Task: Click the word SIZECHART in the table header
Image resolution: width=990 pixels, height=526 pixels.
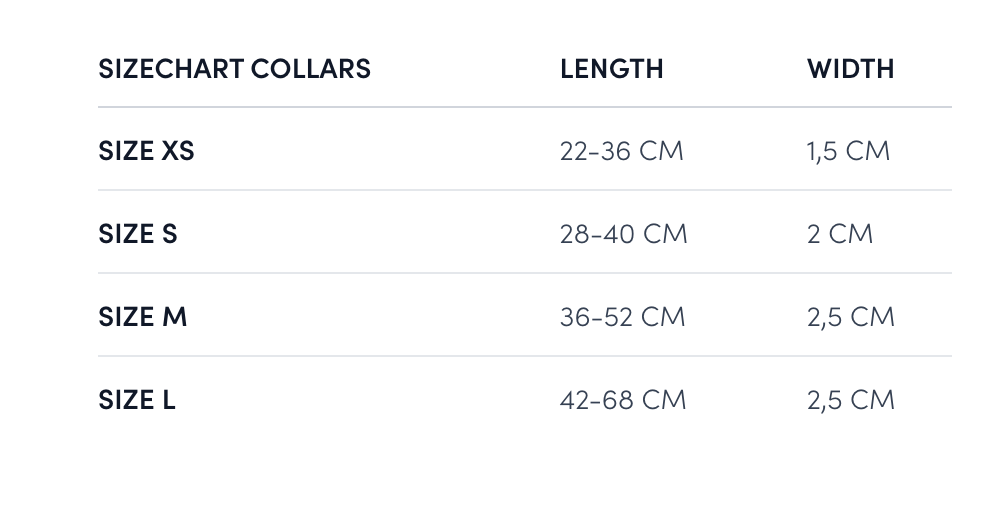Action: [x=171, y=69]
